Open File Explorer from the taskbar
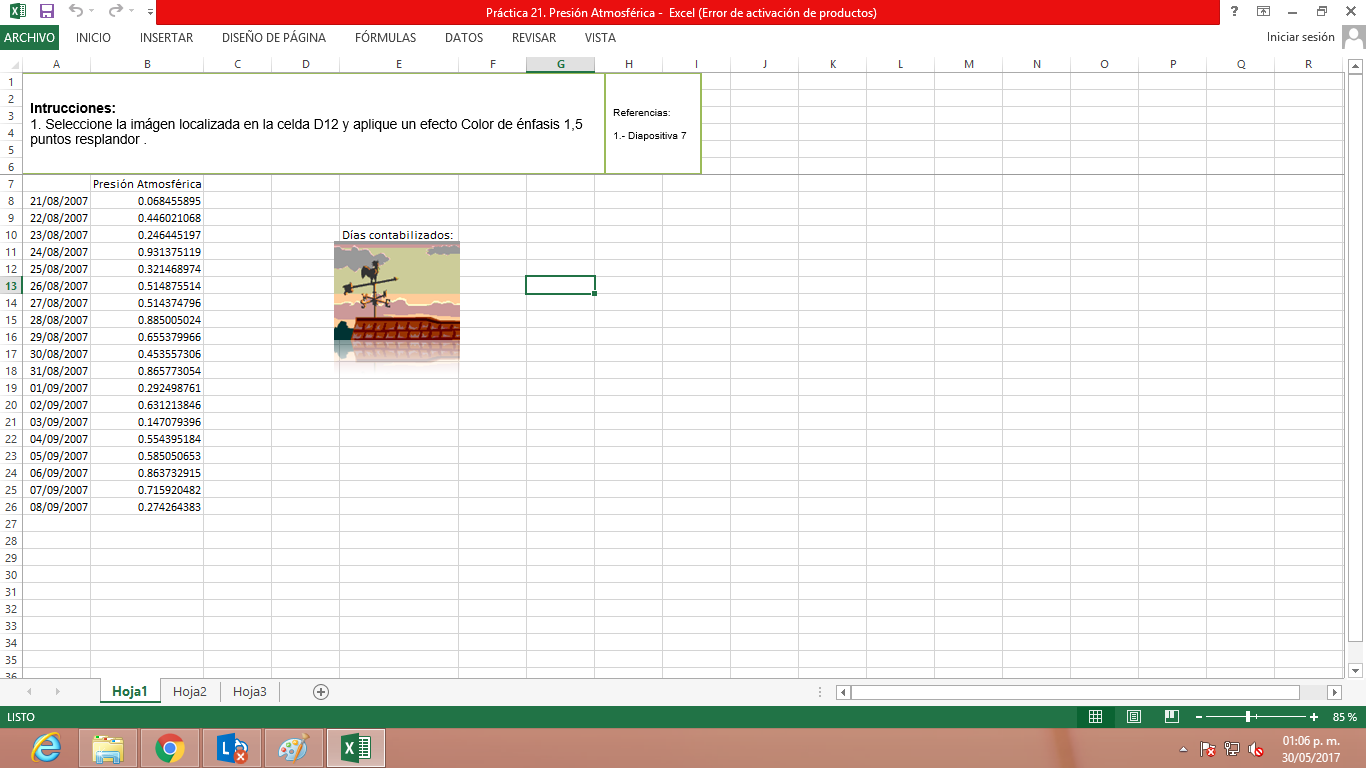This screenshot has height=768, width=1366. (108, 748)
